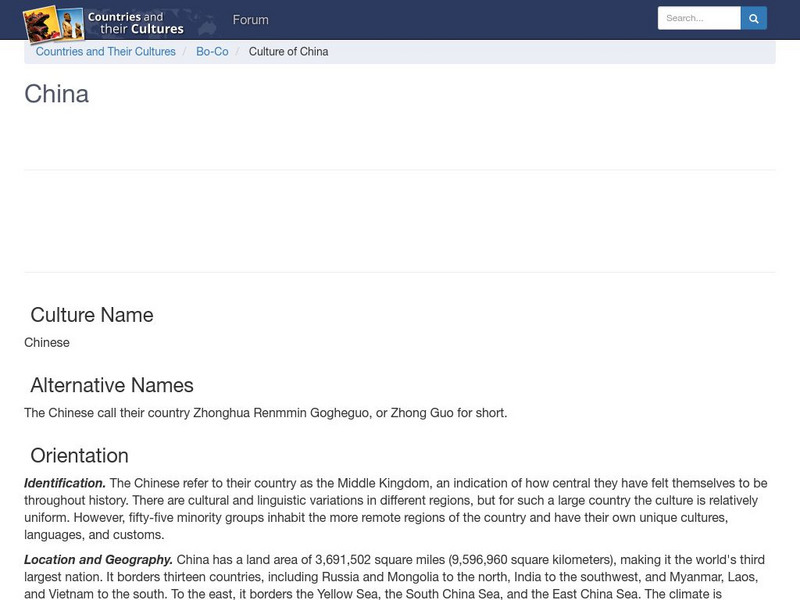Click the Culture of China breadcrumb text
This screenshot has width=800, height=600.
tap(288, 52)
